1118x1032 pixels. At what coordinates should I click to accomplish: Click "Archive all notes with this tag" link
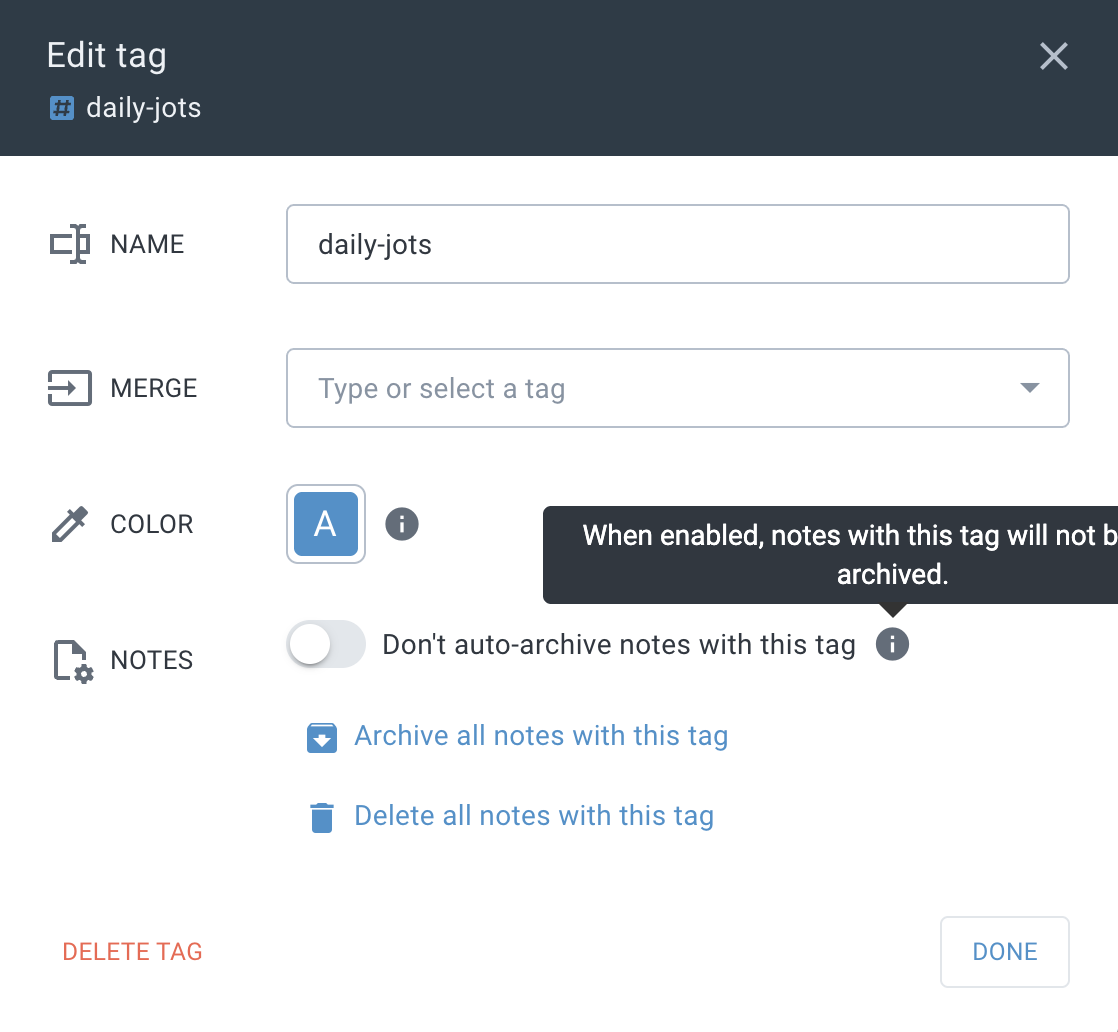541,736
